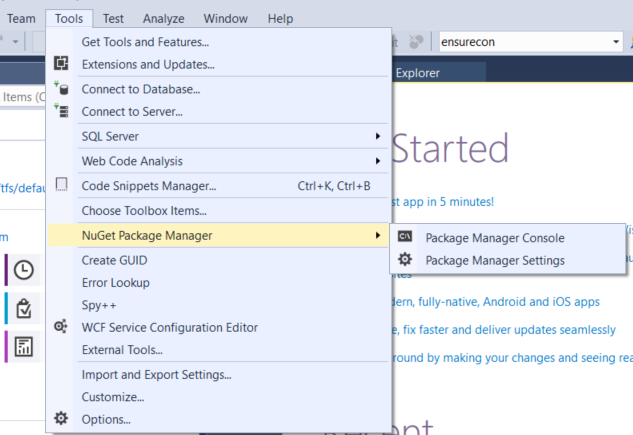Viewport: 633px width, 435px height.
Task: Open the External Tools dialog entry
Action: (x=122, y=350)
